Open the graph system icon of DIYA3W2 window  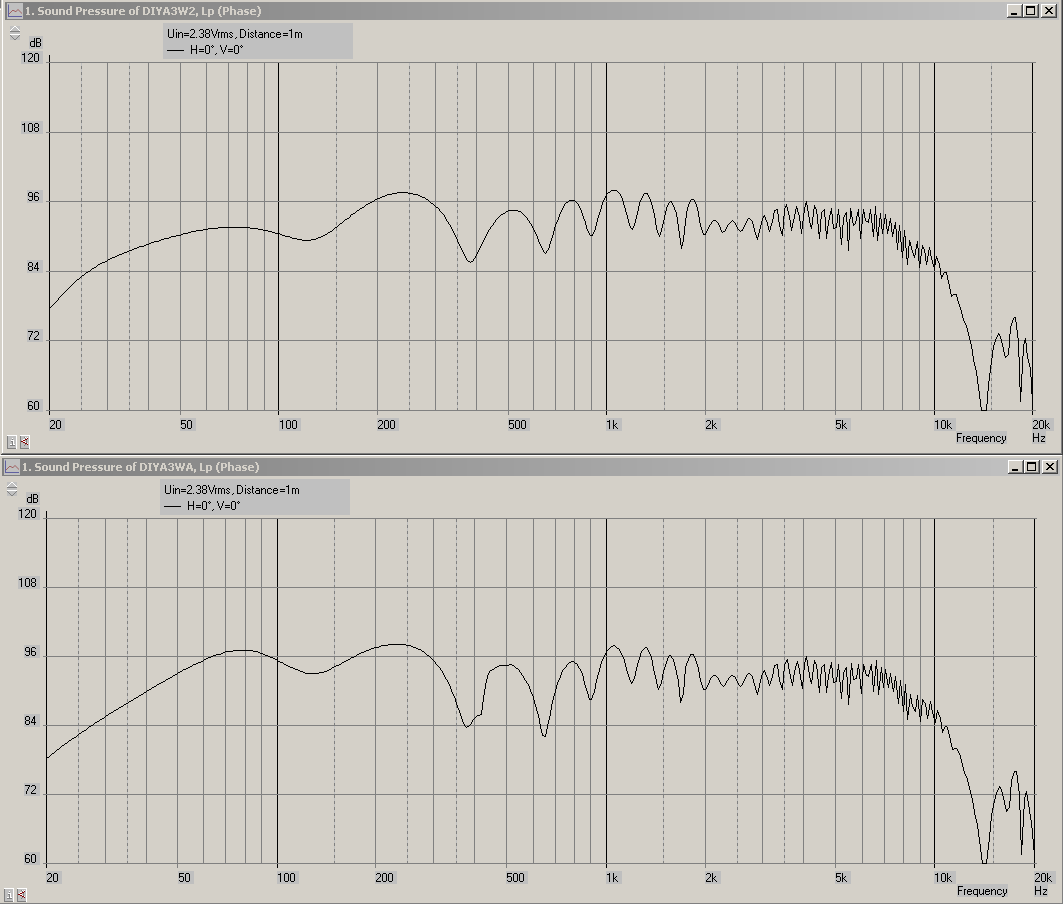tap(14, 11)
